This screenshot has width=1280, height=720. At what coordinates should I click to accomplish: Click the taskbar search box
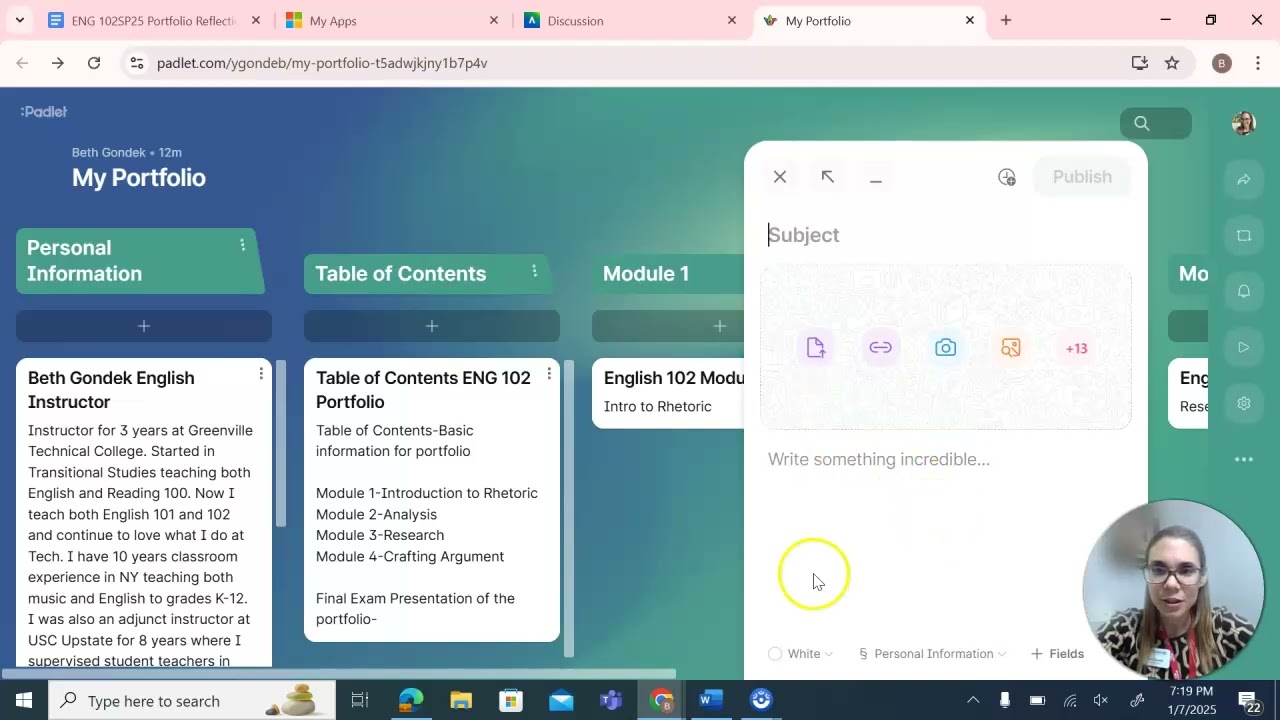tap(192, 700)
